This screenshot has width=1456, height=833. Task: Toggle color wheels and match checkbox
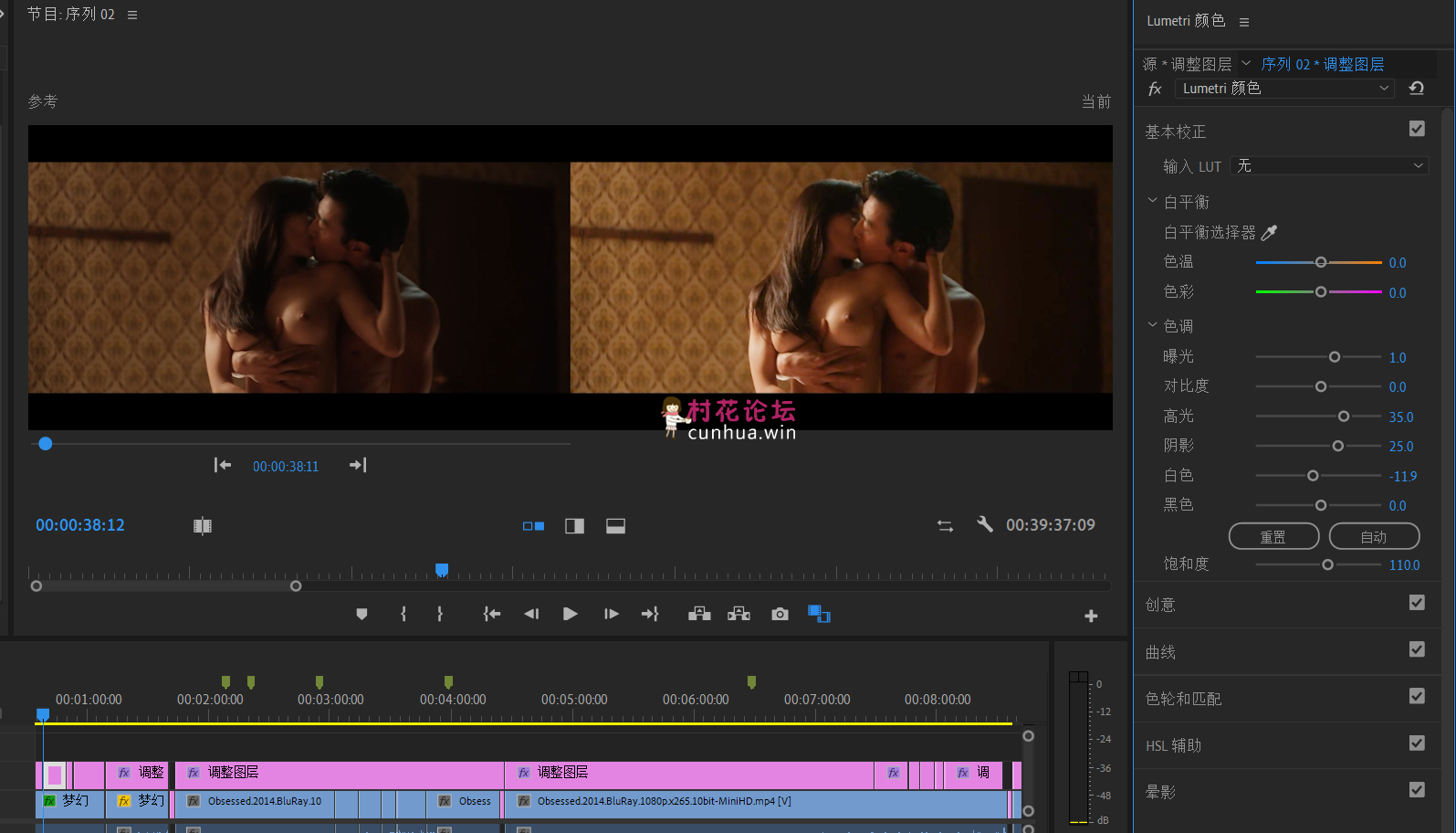tap(1417, 697)
